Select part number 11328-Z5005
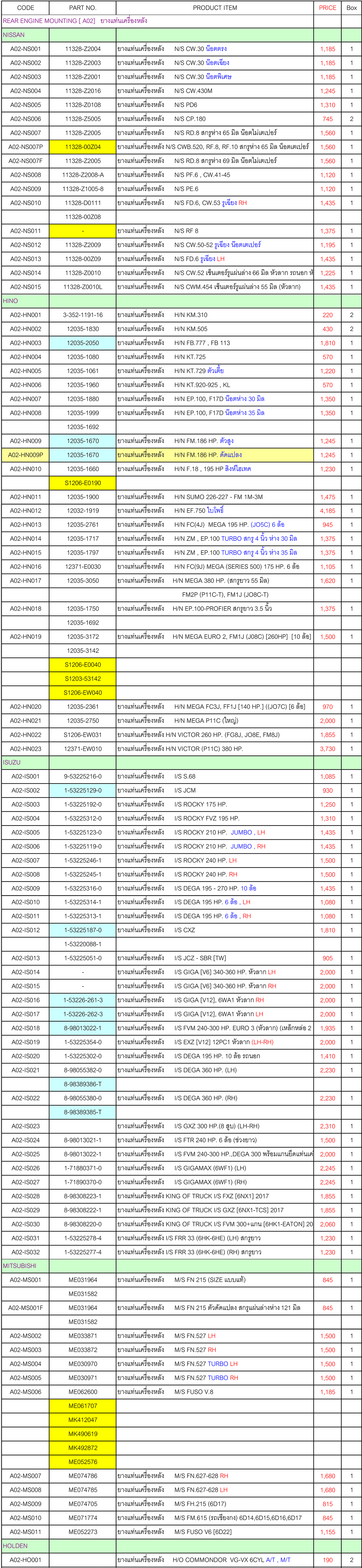The image size is (362, 1568). tap(83, 119)
